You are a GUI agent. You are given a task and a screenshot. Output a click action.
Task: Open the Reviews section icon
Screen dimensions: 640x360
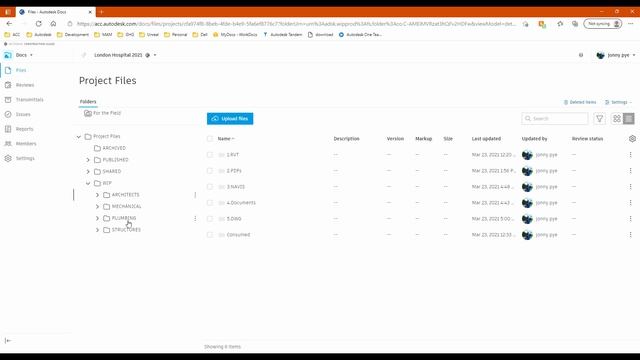(8, 85)
